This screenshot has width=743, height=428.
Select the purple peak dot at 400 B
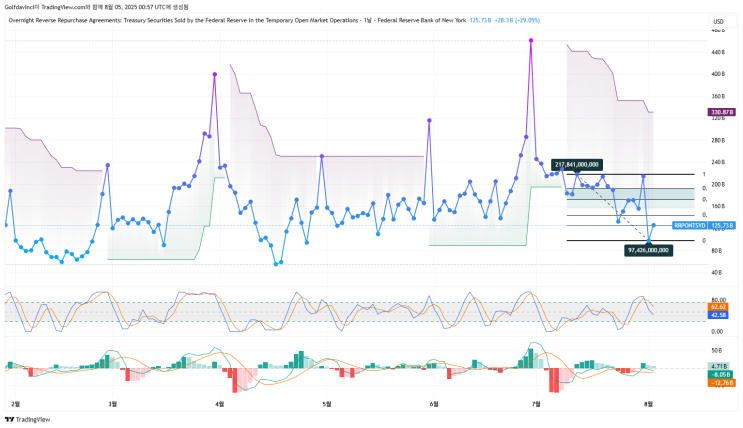(215, 74)
